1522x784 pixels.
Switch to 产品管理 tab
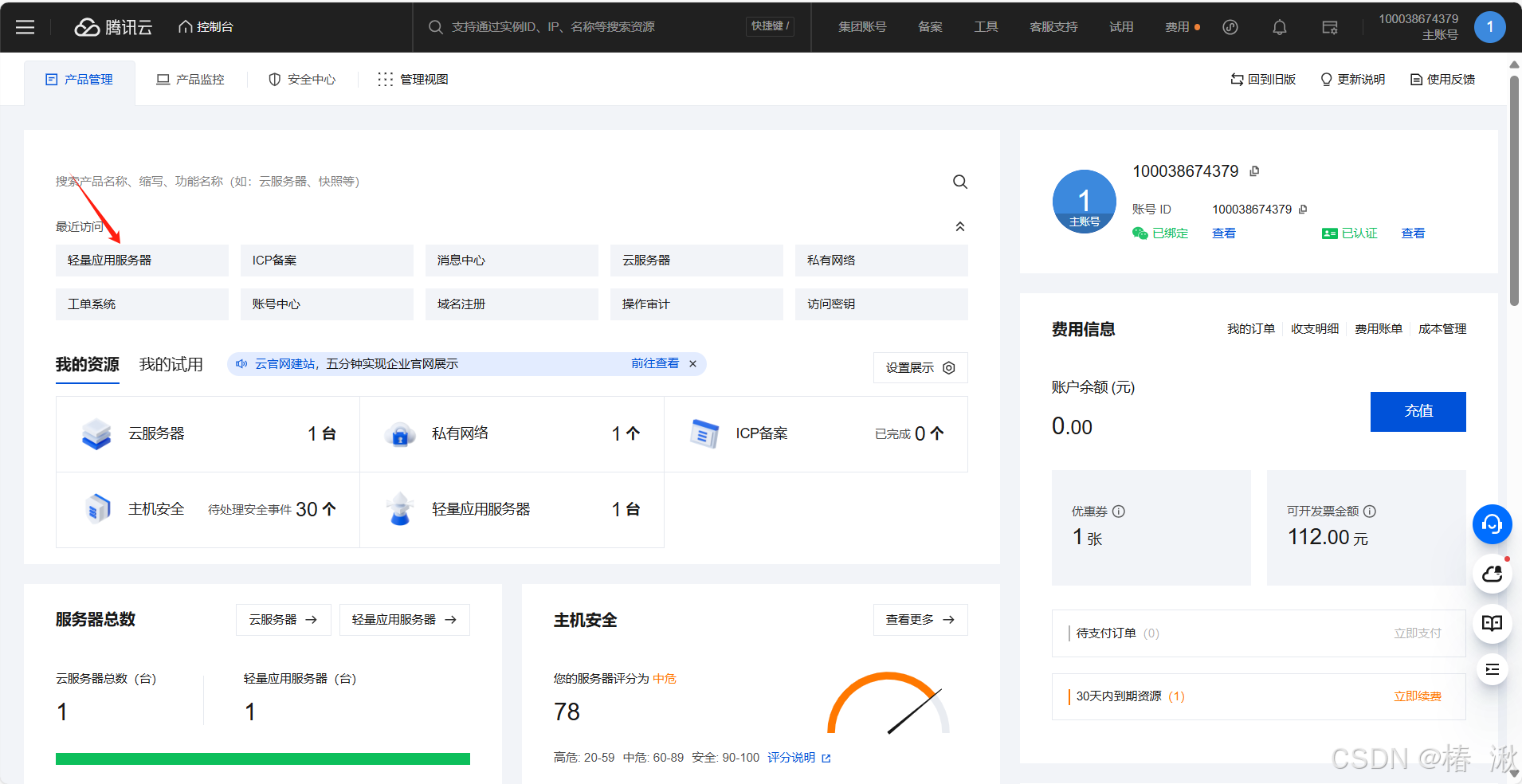80,80
